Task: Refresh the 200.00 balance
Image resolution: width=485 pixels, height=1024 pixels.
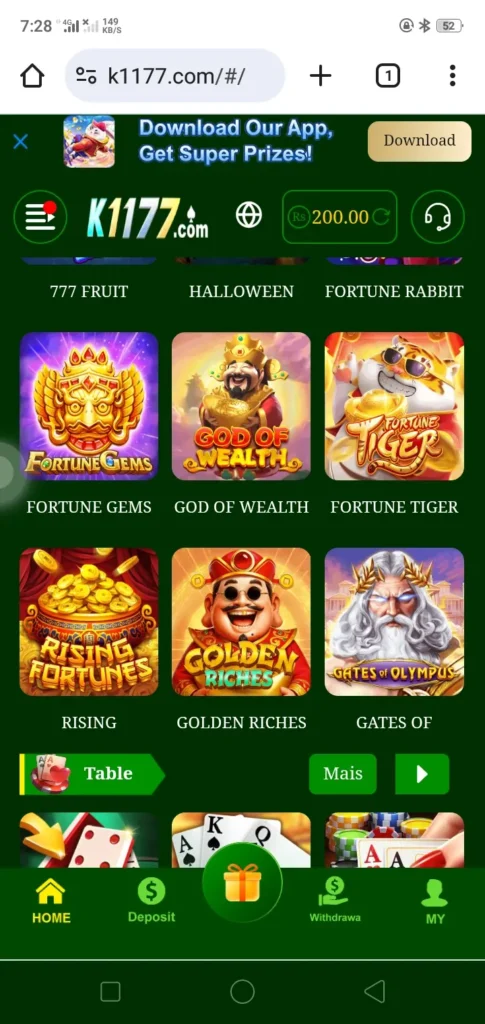Action: [380, 217]
